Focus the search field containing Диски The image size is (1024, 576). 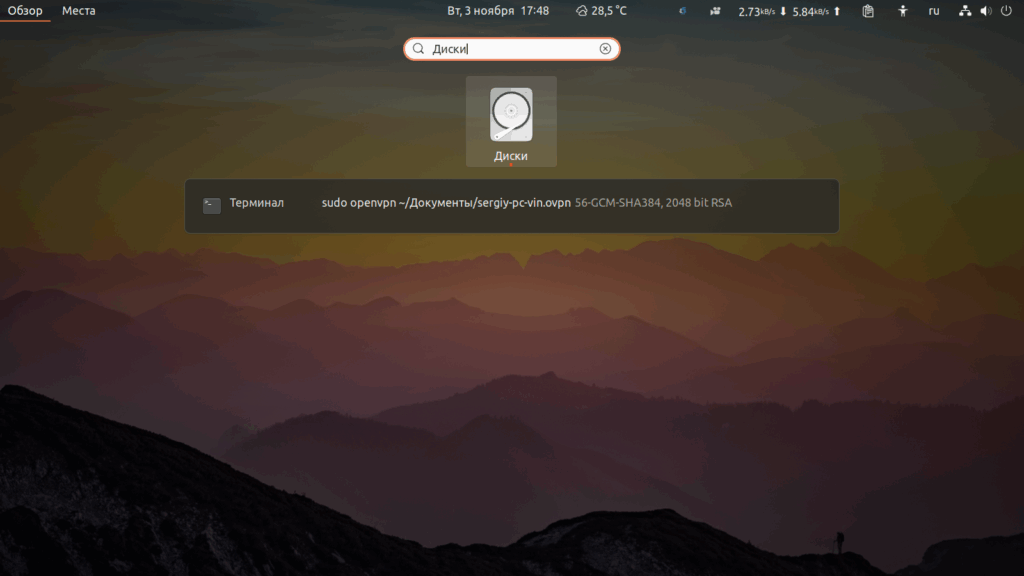511,49
